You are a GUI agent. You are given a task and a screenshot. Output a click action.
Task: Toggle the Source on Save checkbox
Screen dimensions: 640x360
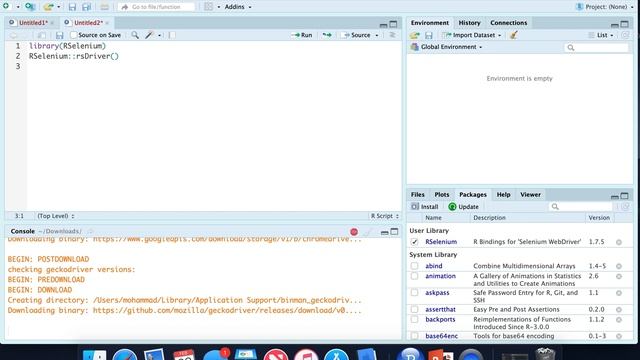point(74,35)
